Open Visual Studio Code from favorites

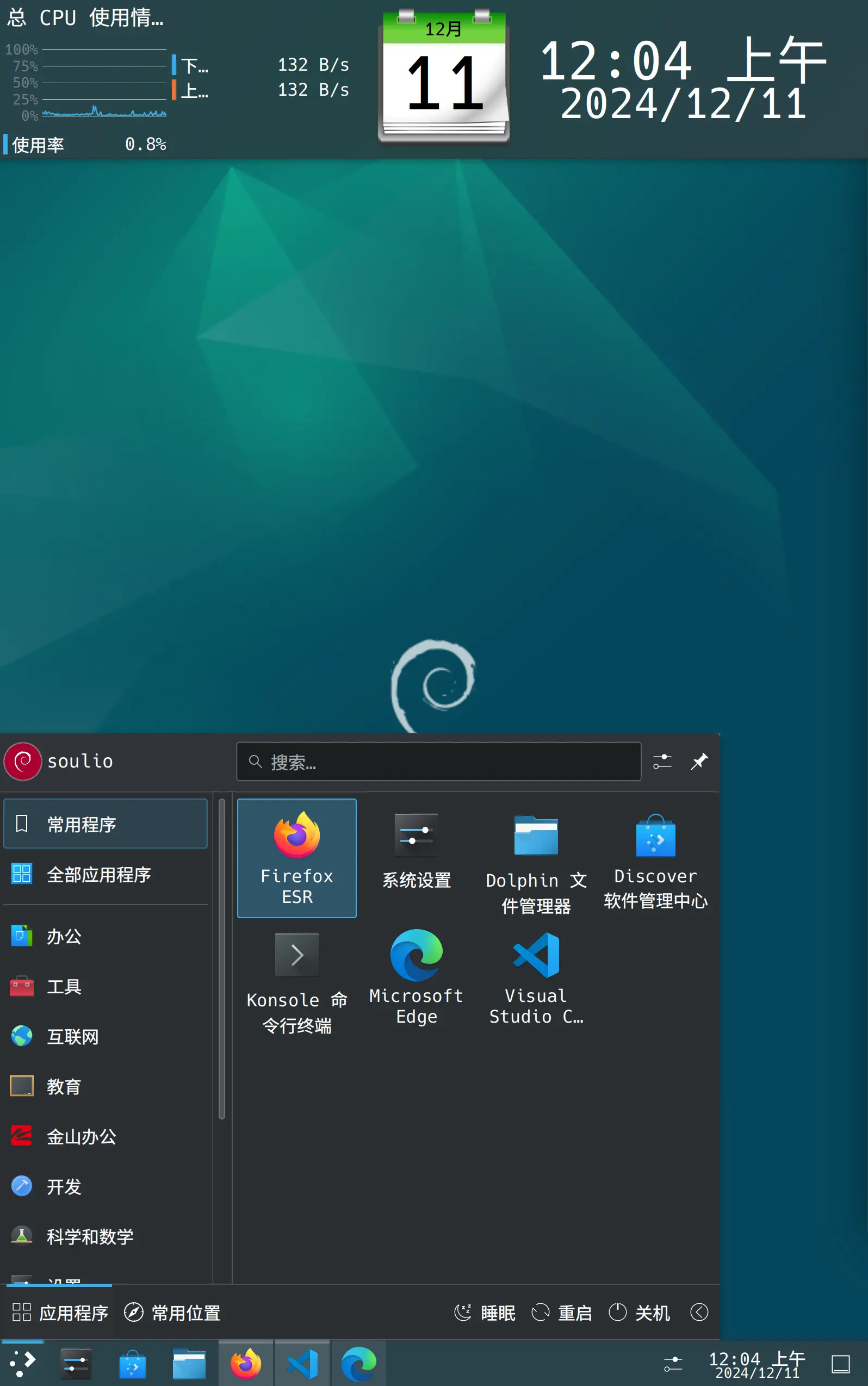point(535,976)
